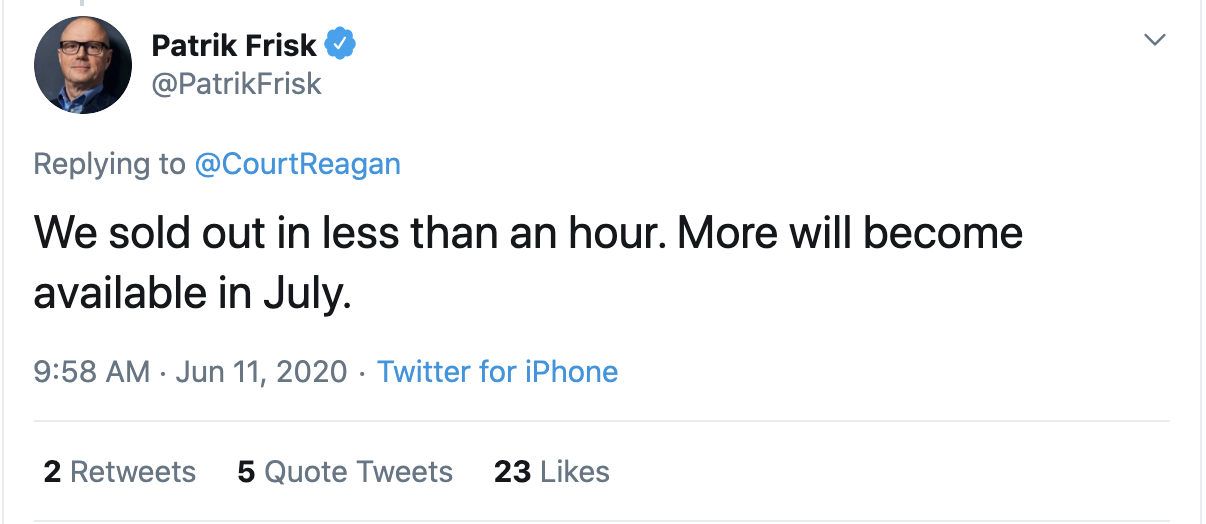The image size is (1206, 524).
Task: Click the retweet count number 2
Action: (x=52, y=471)
